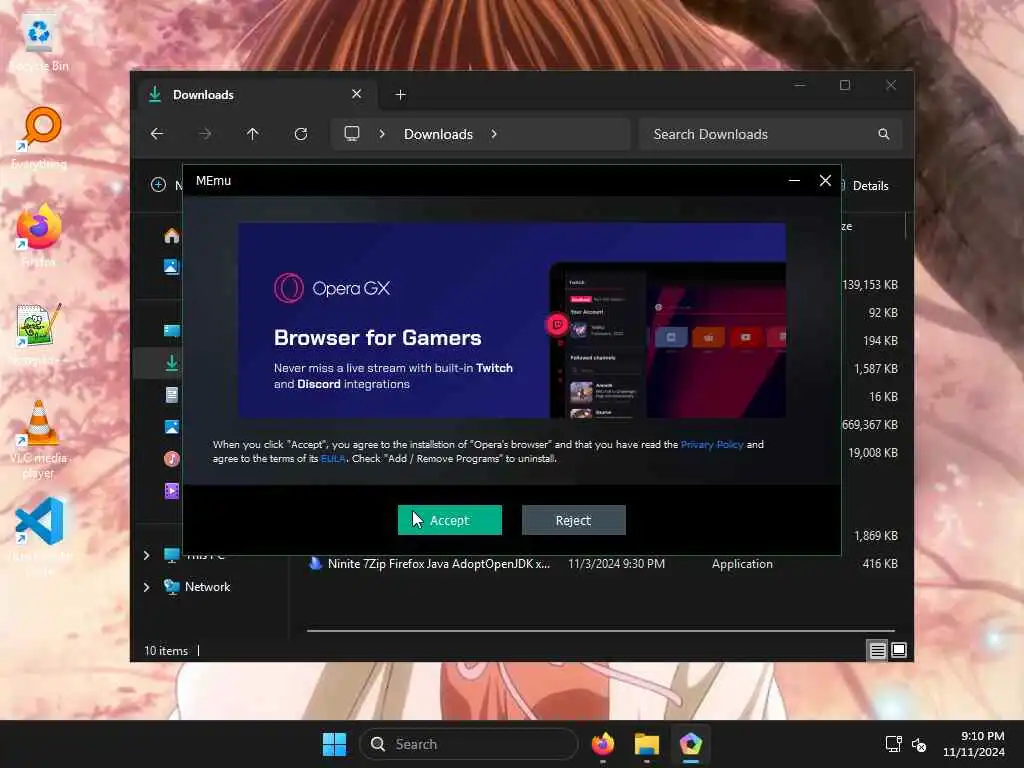Click the Opera GX banner image
The image size is (1024, 768).
(x=511, y=320)
